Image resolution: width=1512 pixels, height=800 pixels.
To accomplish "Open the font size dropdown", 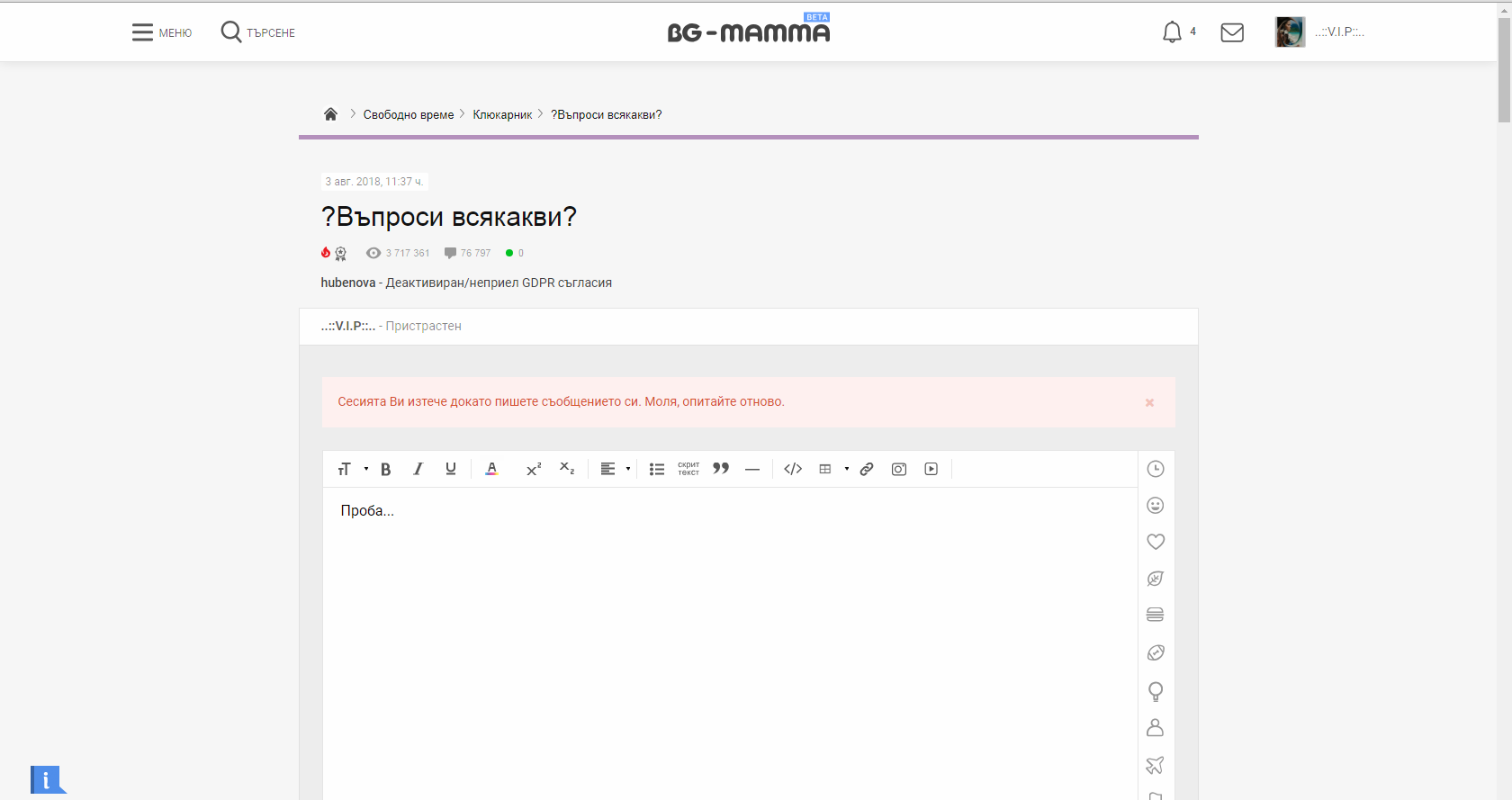I will point(352,469).
